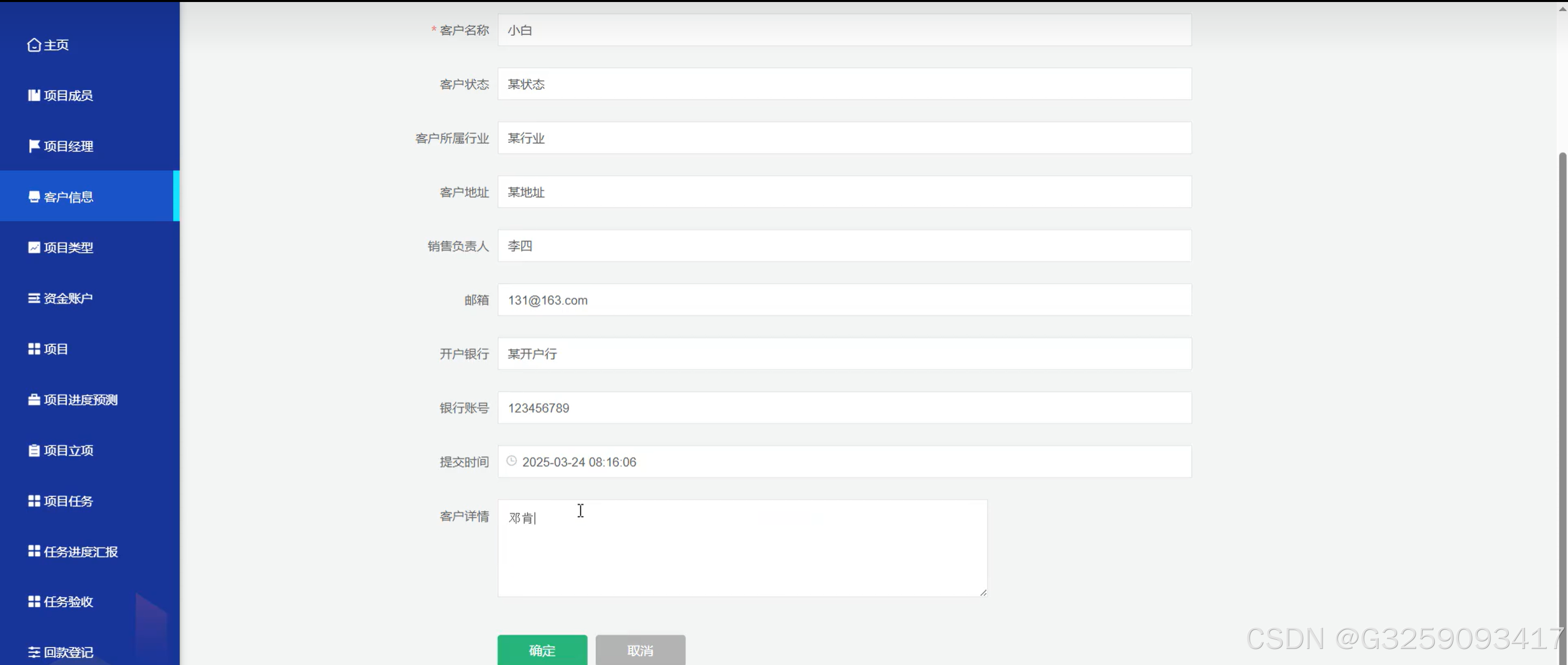Click the 客户所属行业 field label
Image resolution: width=1568 pixels, height=665 pixels.
pos(452,138)
